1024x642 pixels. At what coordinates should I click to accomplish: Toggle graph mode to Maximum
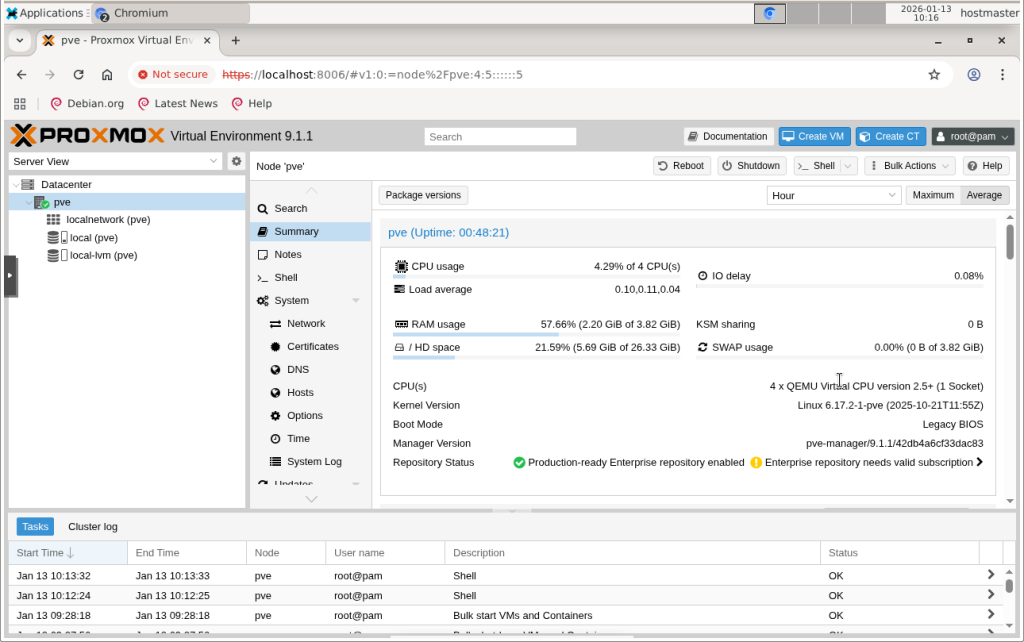pyautogui.click(x=933, y=195)
